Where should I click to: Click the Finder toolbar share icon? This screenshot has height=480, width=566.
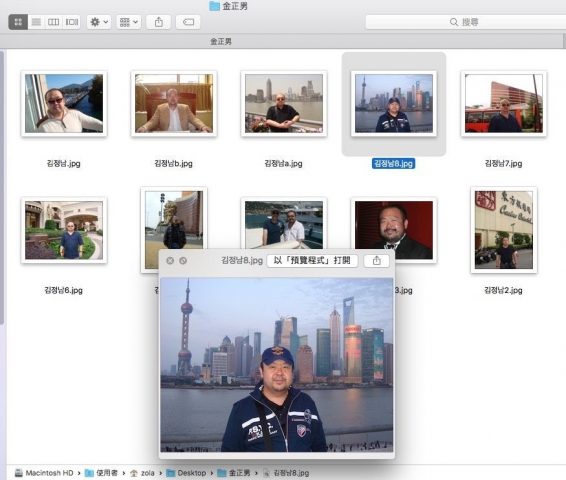coord(158,22)
